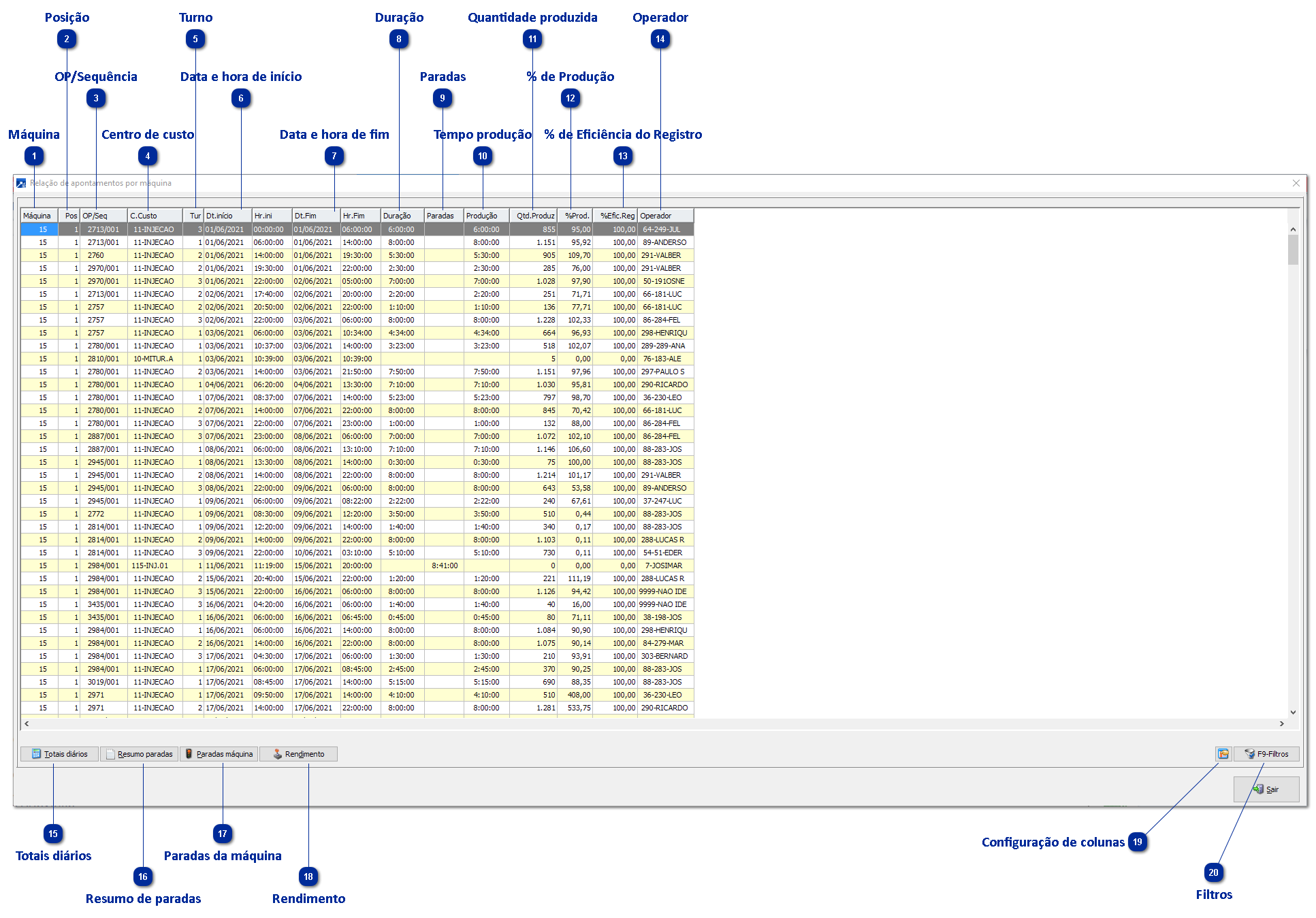Click the Operador column header
This screenshot has height=918, width=1316.
664,216
